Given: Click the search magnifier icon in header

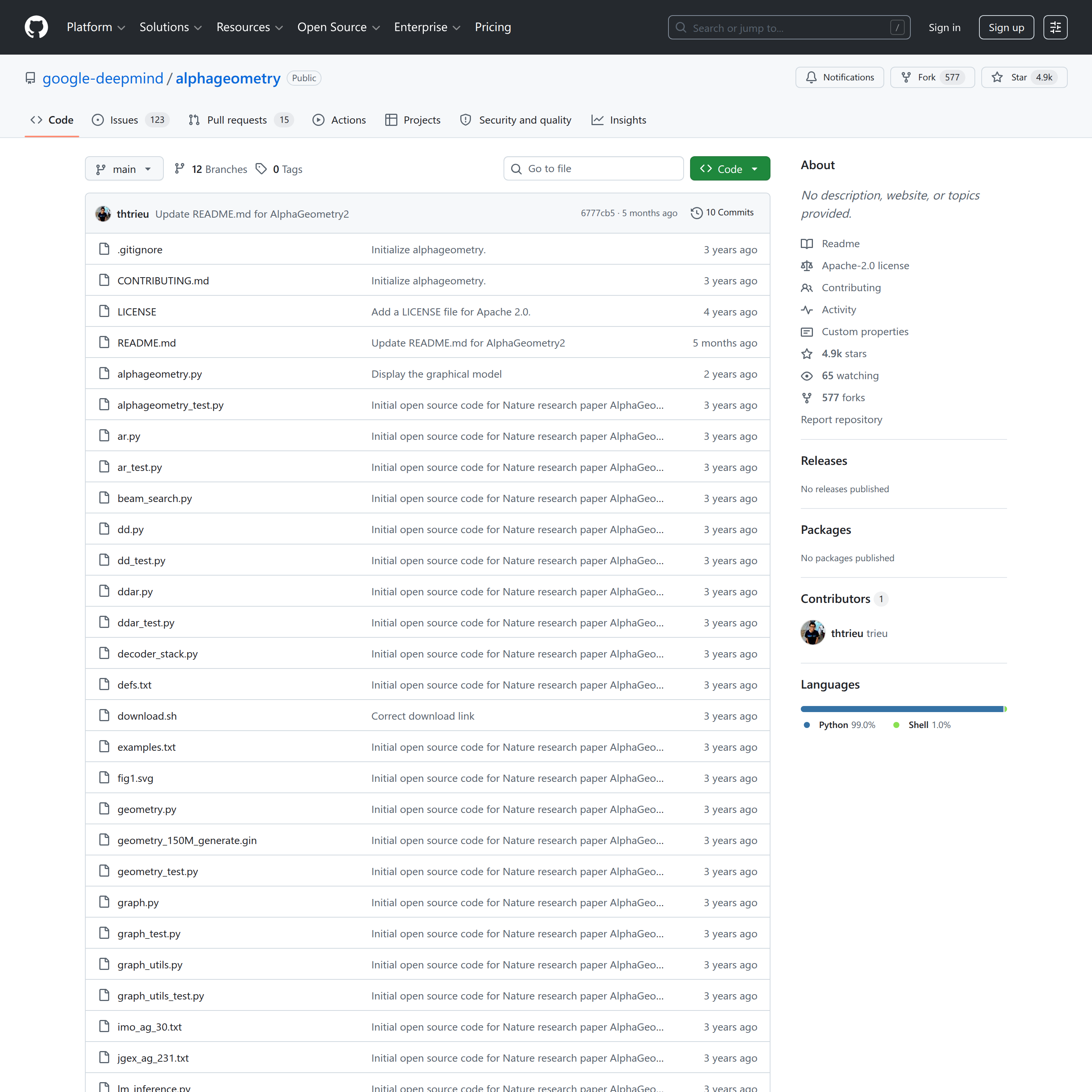Looking at the screenshot, I should point(681,28).
